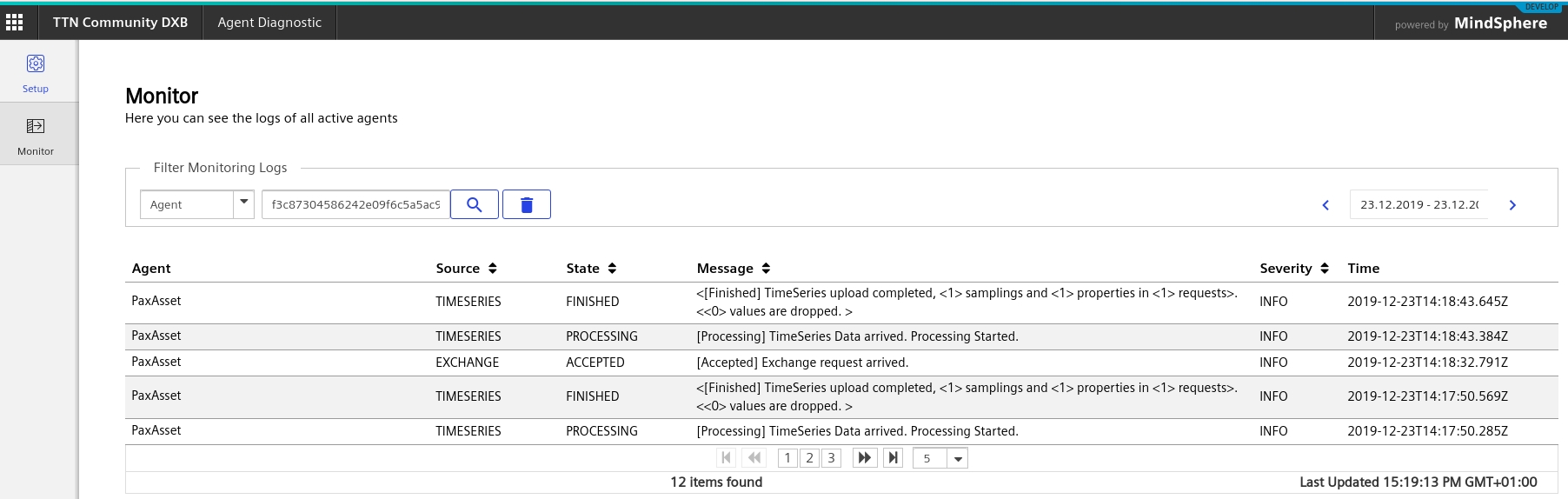The image size is (1568, 499).
Task: Go to next page of logs
Action: 864,458
